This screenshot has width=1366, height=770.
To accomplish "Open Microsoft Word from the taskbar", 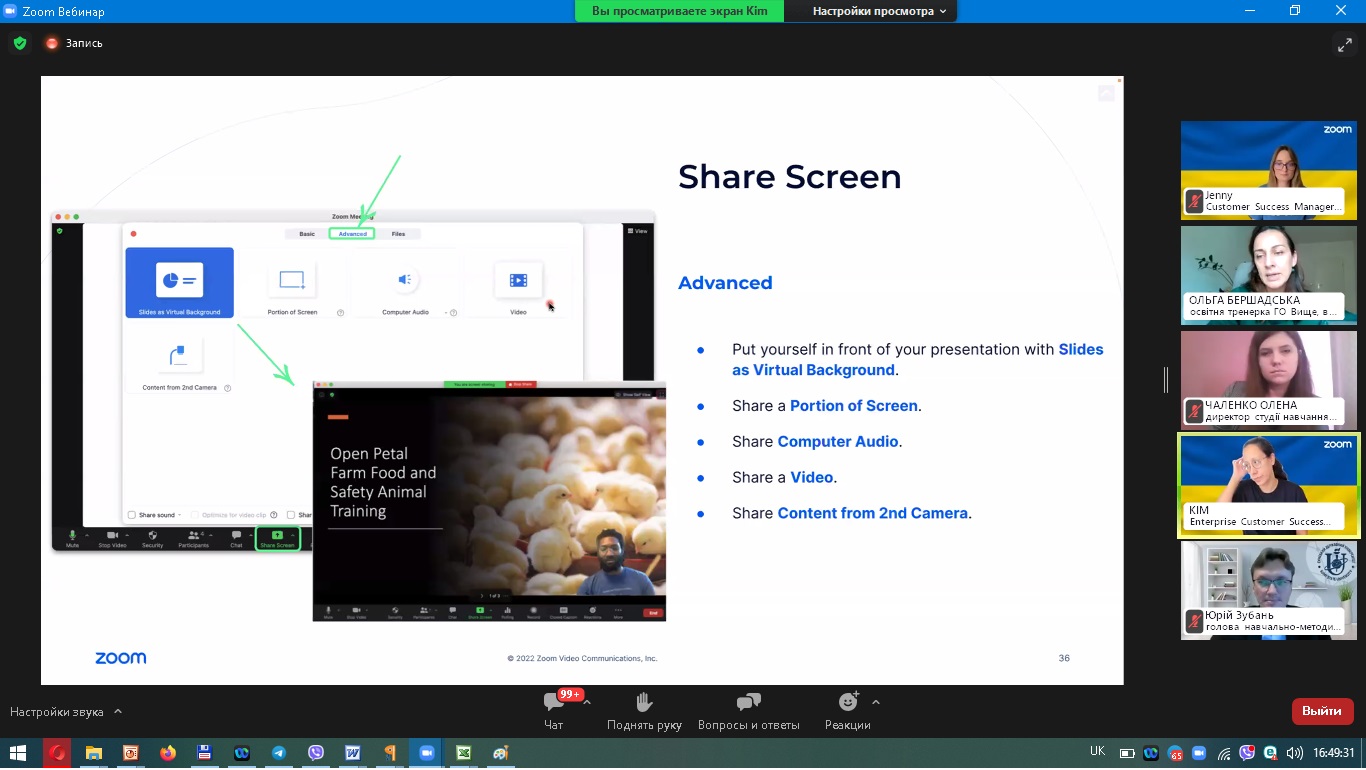I will [x=352, y=753].
